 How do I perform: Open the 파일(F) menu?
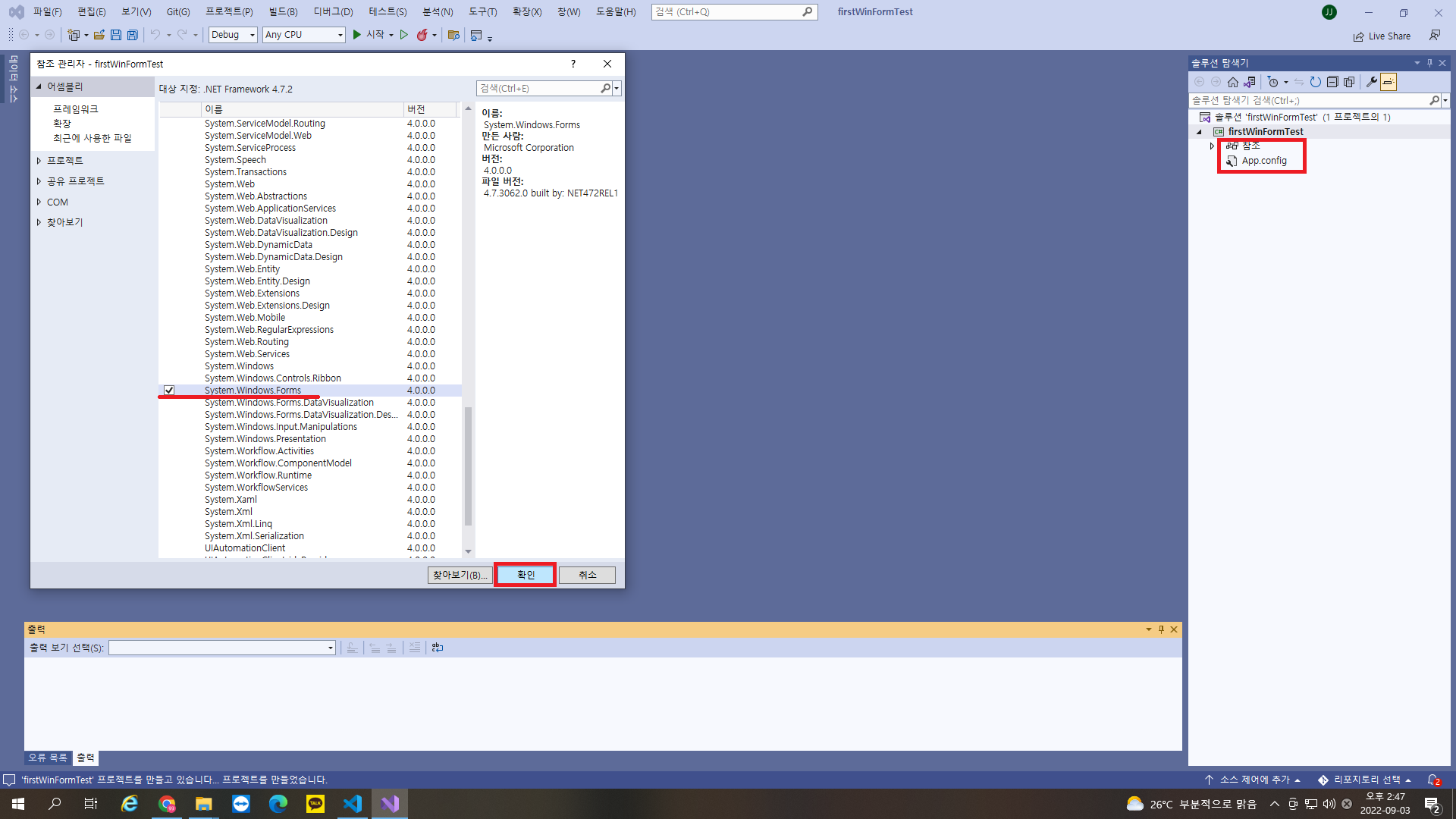[x=47, y=12]
